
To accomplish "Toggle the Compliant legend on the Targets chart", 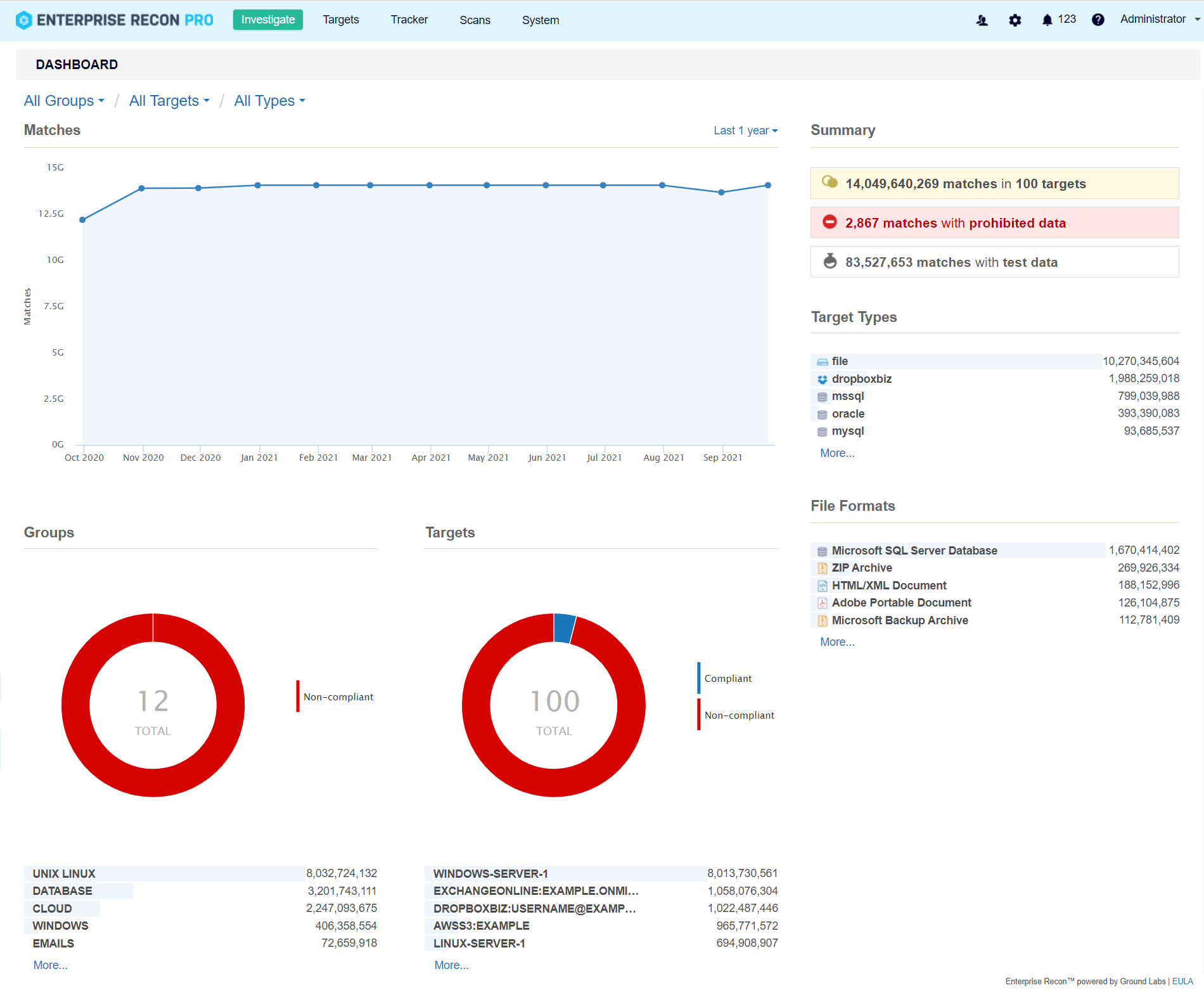I will (x=727, y=678).
